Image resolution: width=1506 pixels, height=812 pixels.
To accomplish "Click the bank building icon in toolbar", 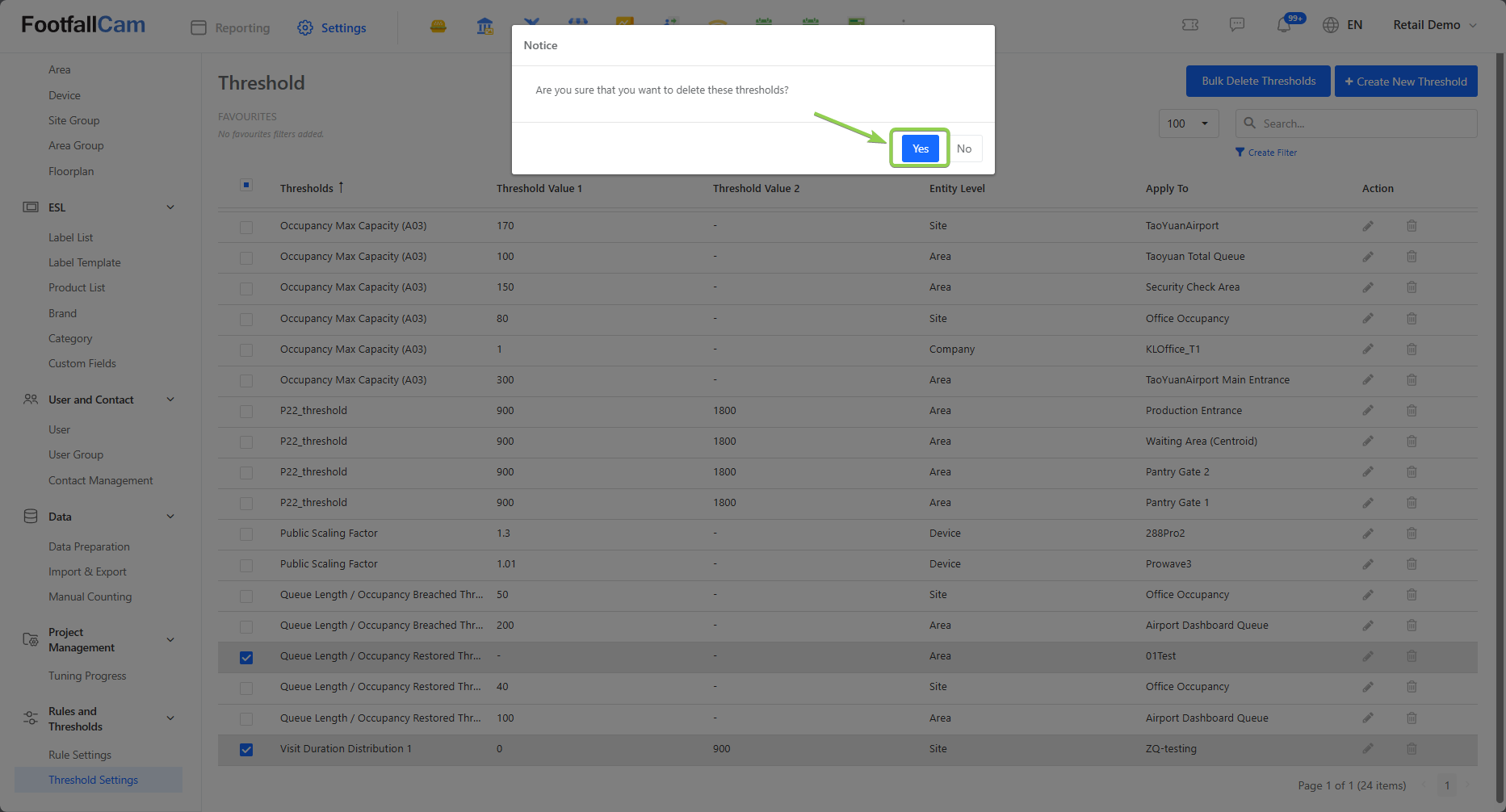I will (x=485, y=27).
